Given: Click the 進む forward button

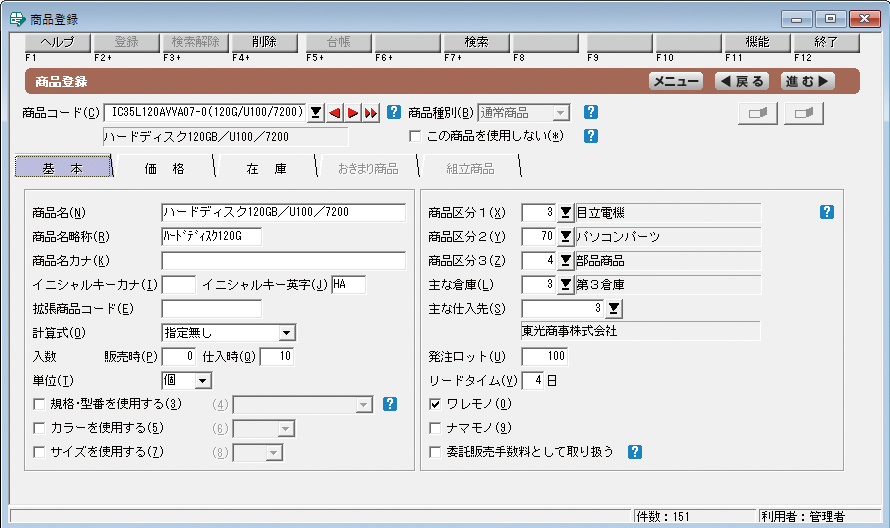Looking at the screenshot, I should click(808, 82).
